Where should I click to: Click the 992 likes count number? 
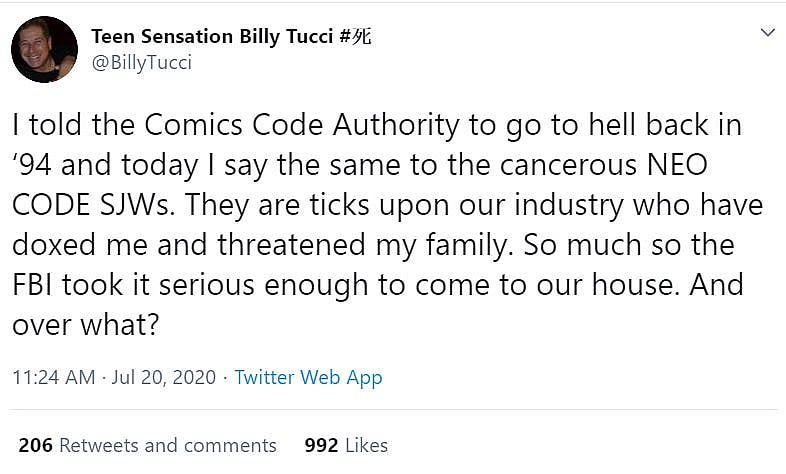321,445
